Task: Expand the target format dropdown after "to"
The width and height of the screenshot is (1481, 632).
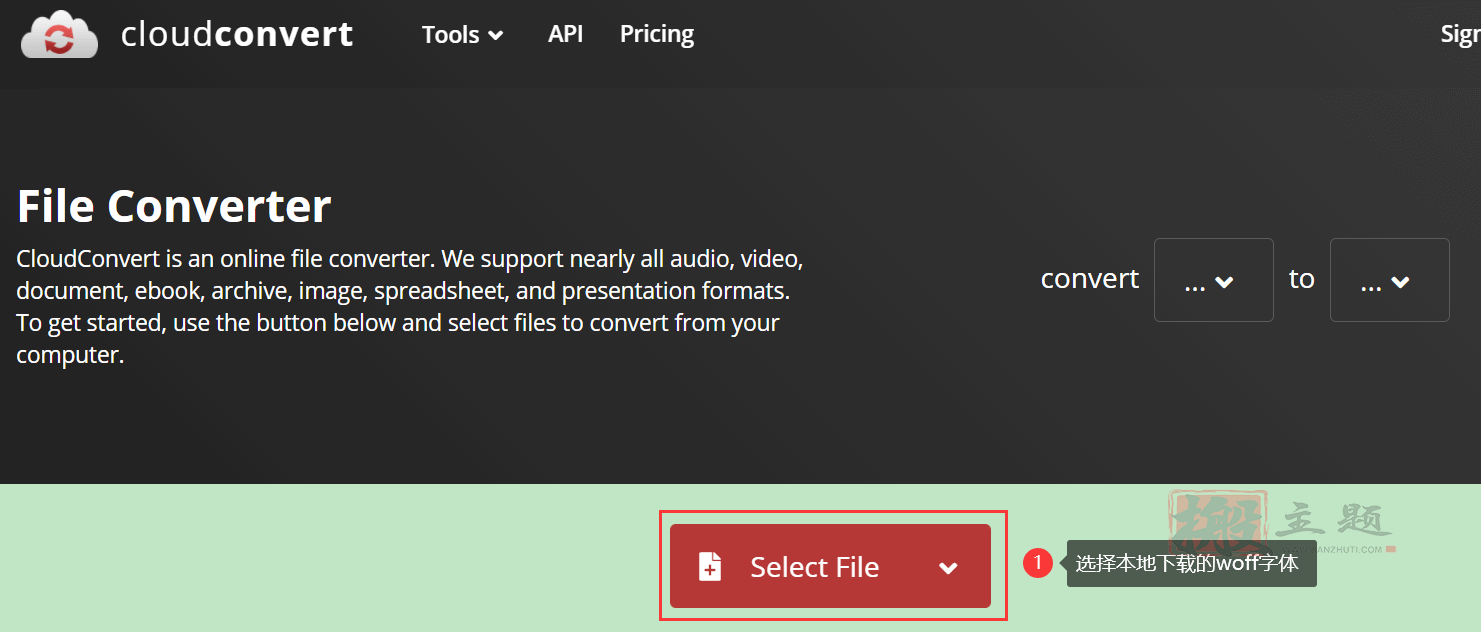Action: (1389, 280)
